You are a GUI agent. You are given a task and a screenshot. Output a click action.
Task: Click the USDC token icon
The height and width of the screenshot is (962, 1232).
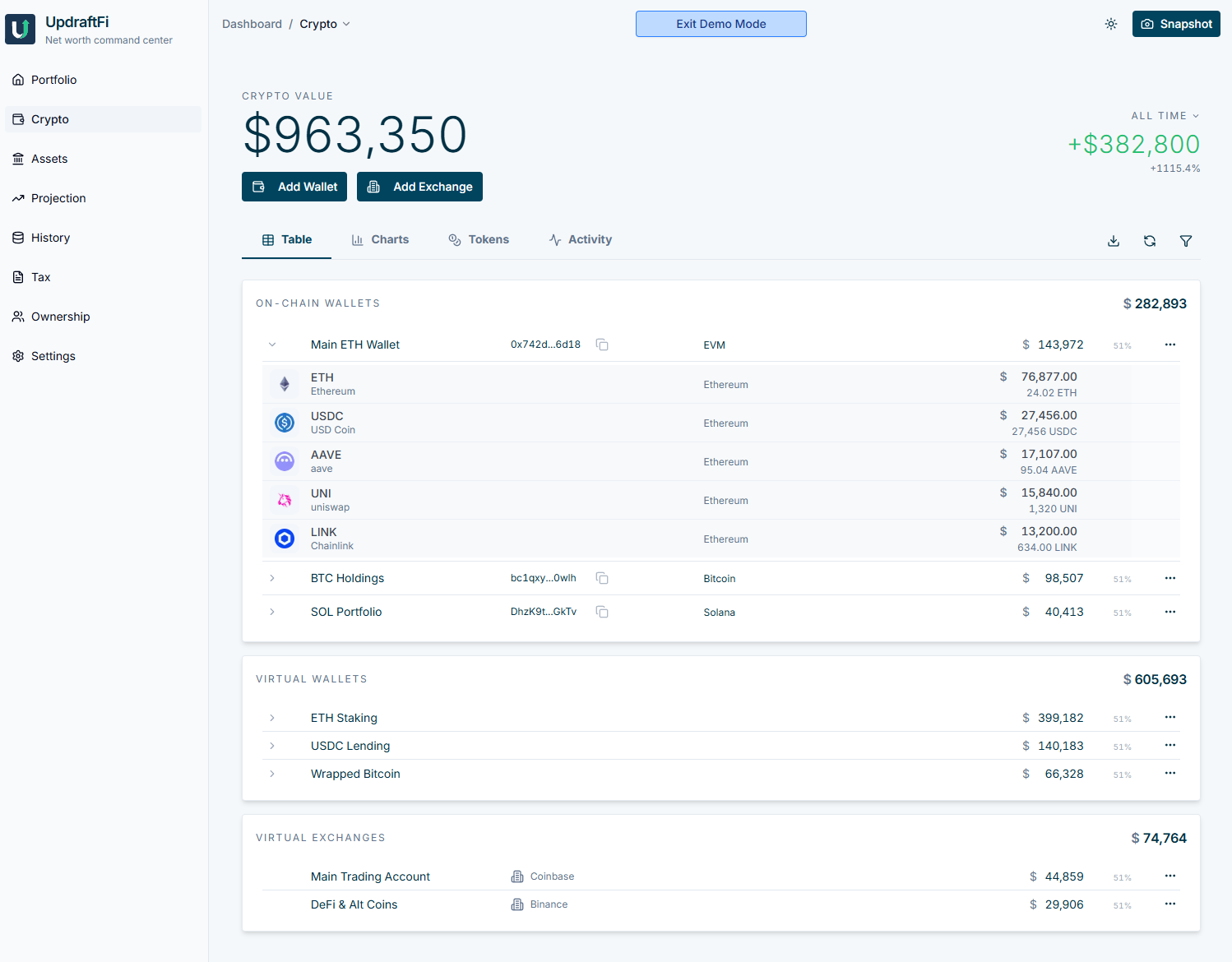285,422
